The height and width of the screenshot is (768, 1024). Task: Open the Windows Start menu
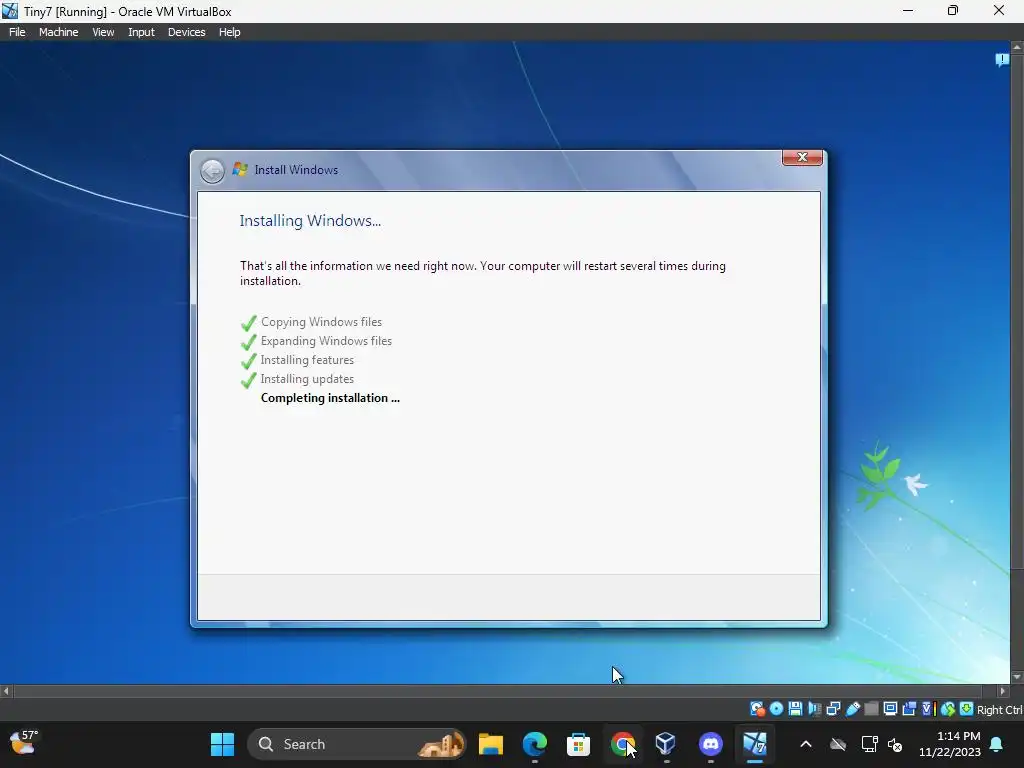click(x=222, y=744)
